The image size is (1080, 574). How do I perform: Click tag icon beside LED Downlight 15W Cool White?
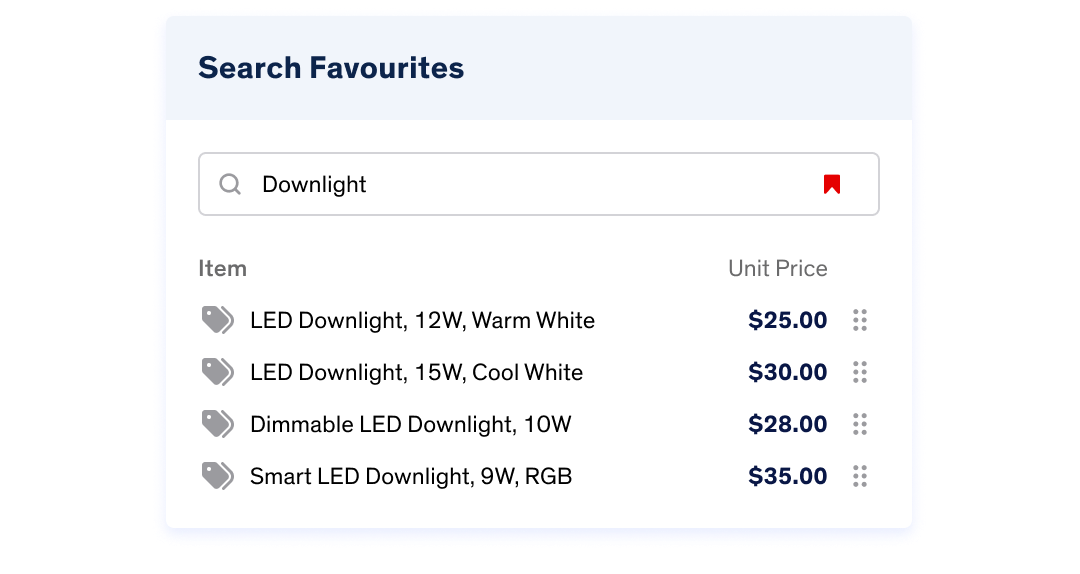pos(218,372)
